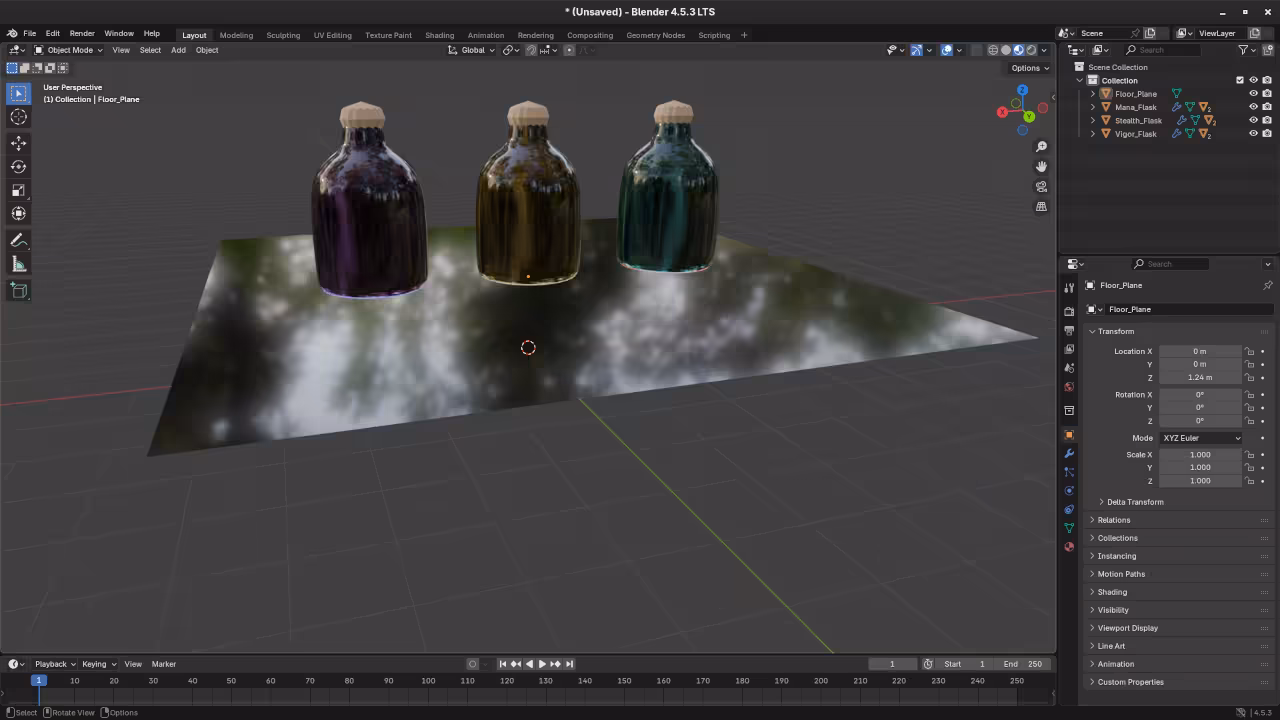Toggle the Collection checkbox in the outliner

(x=1240, y=80)
